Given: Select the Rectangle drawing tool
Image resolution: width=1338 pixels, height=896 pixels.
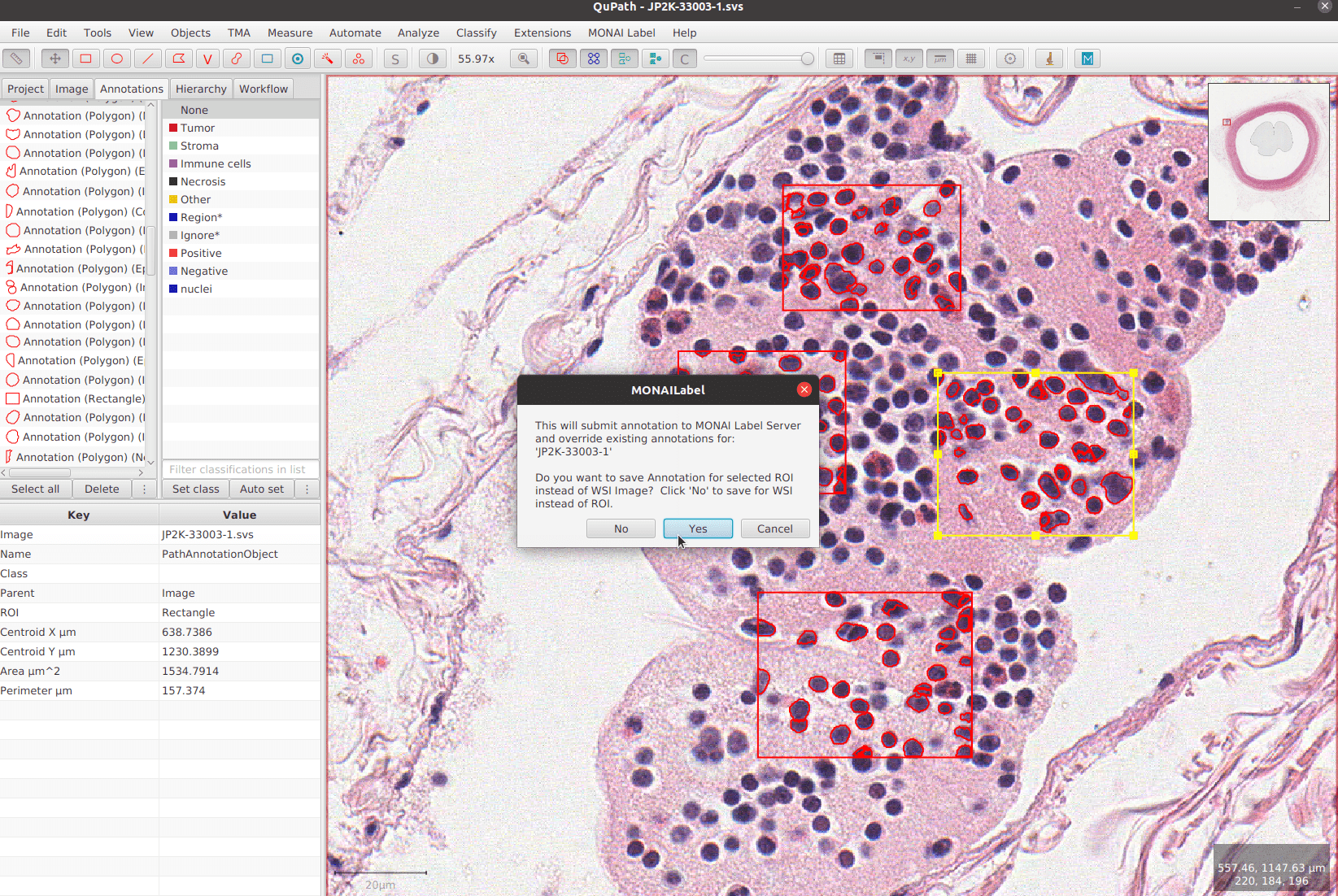Looking at the screenshot, I should pos(85,59).
